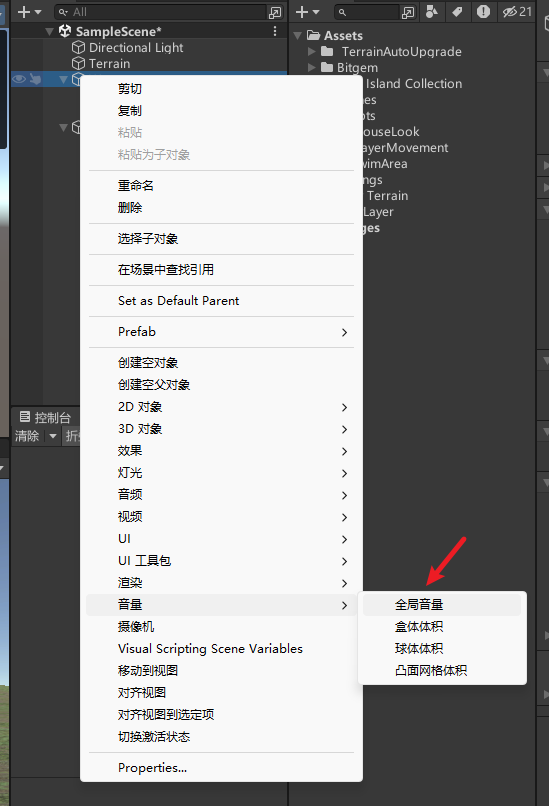549x806 pixels.
Task: Toggle scene visibility eye on selected row
Action: pos(19,79)
